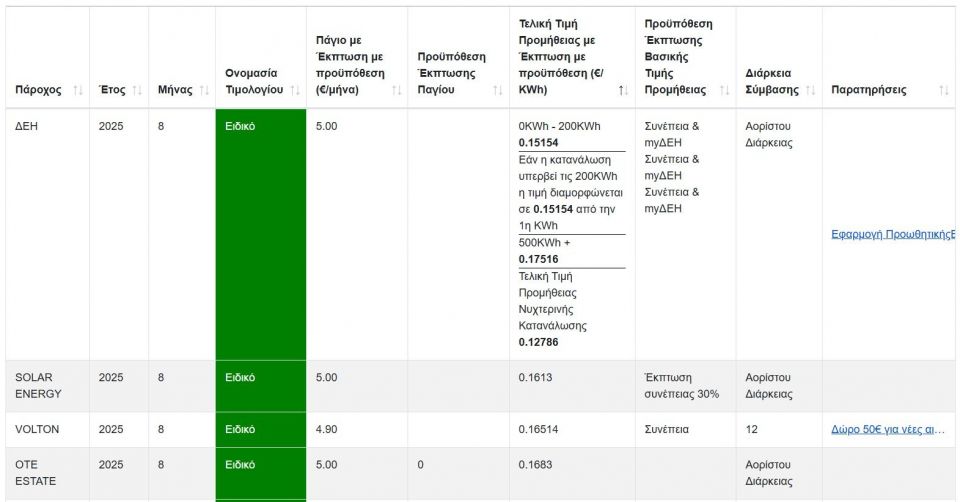This screenshot has height=502, width=960.
Task: Click the green Ειδικό cell in ΔΕΗ row
Action: coord(260,235)
